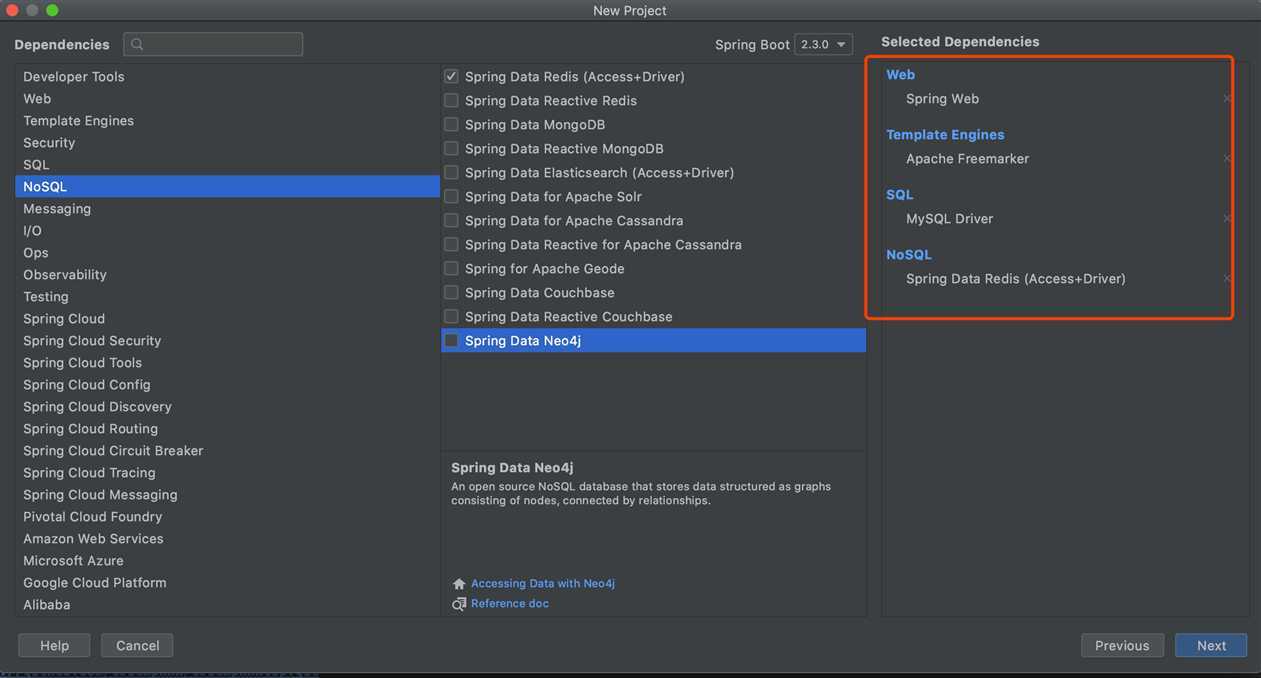Choose the Security category

[227, 143]
